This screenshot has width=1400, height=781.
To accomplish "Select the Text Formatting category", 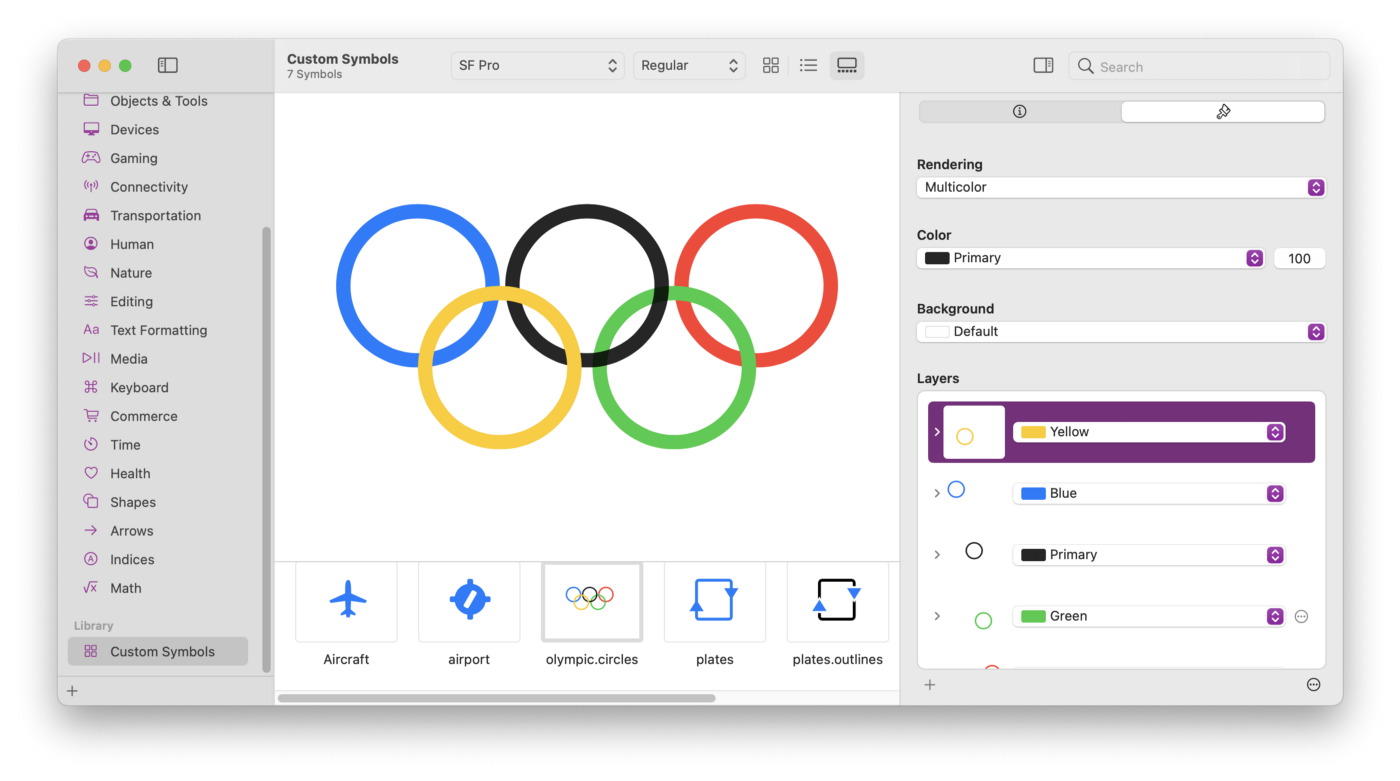I will tap(159, 330).
